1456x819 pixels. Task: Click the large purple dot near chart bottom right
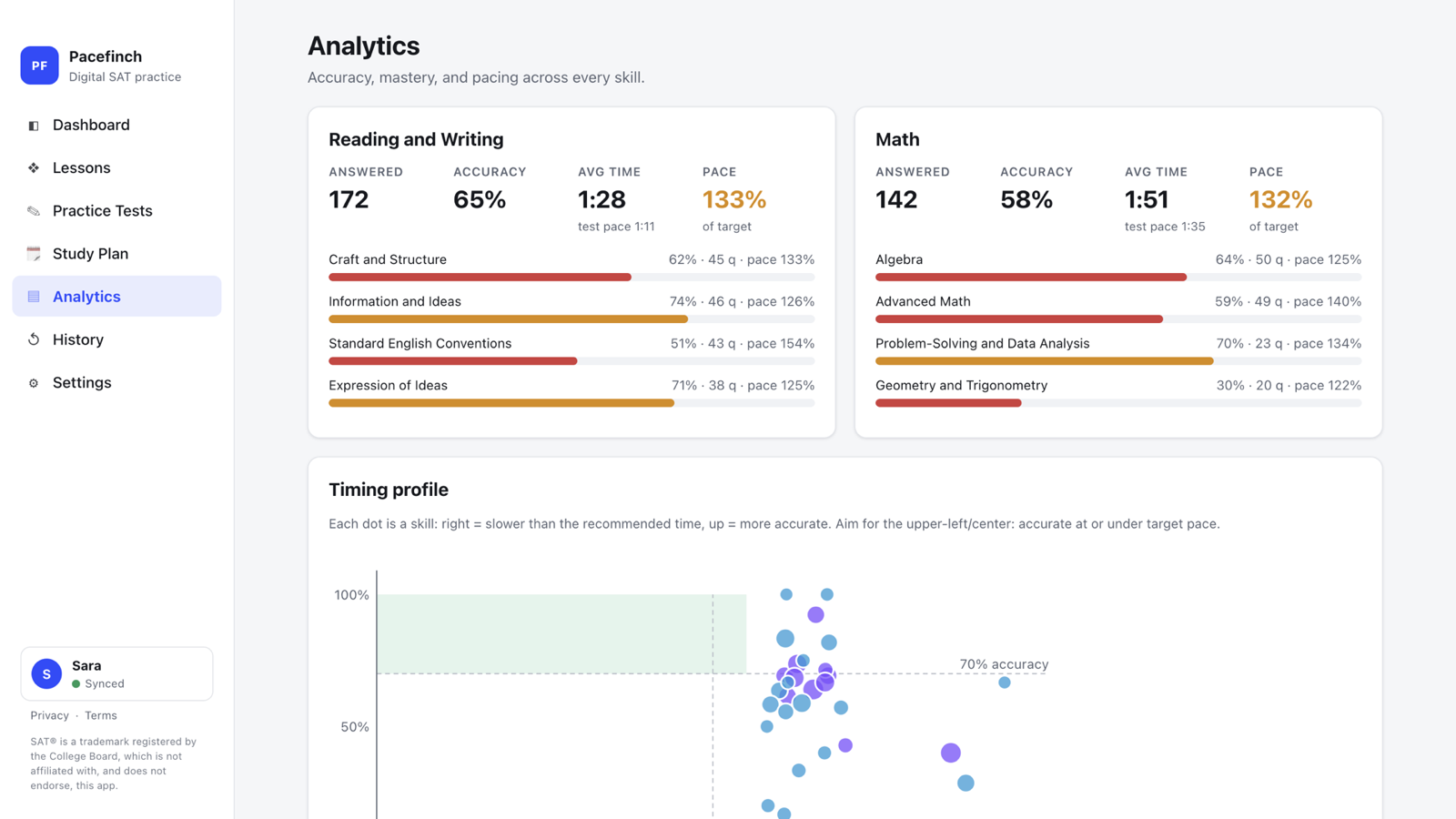(x=951, y=753)
